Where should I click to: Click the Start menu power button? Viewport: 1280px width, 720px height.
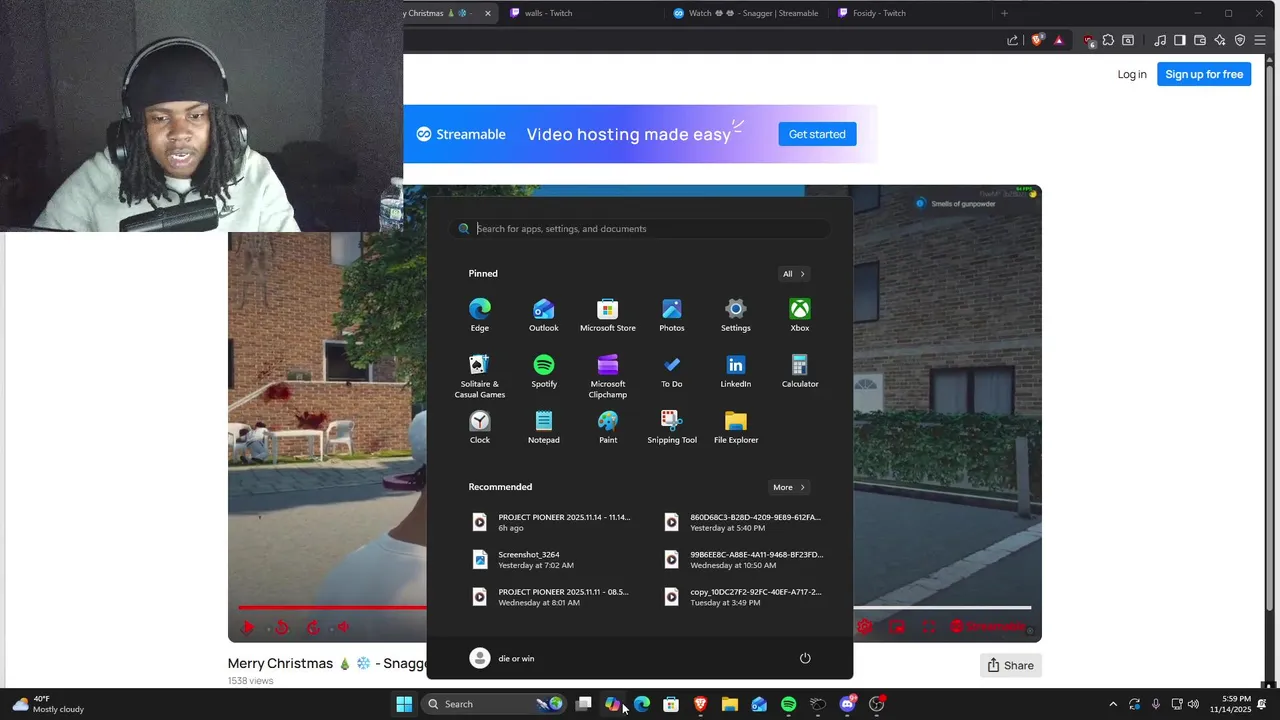(805, 658)
